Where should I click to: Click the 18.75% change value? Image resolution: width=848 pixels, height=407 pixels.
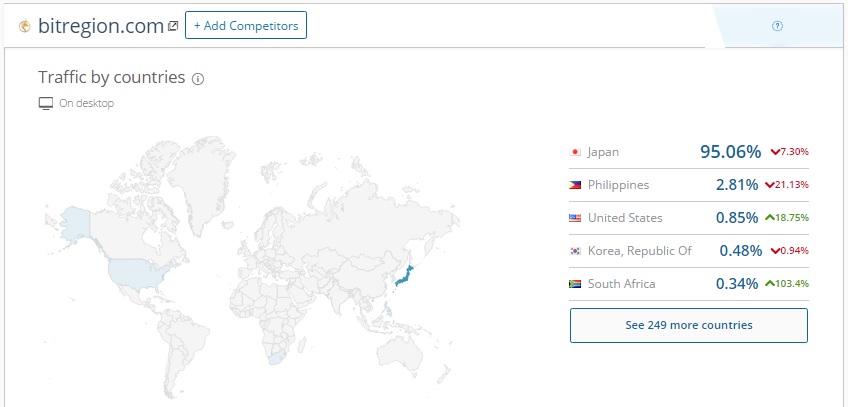pos(793,218)
